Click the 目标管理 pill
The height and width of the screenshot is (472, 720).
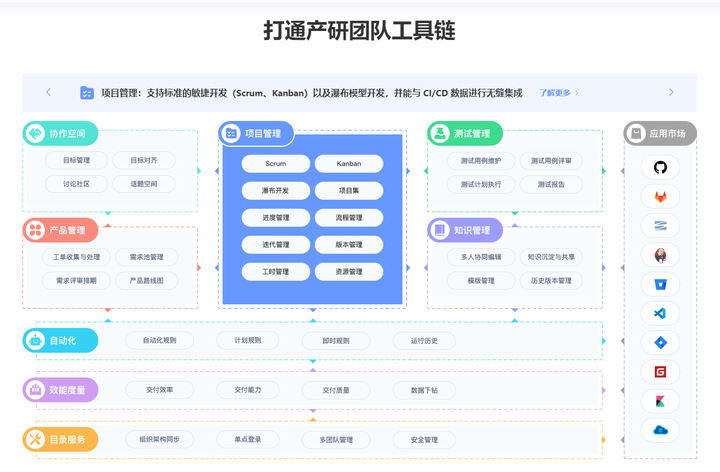click(x=76, y=160)
